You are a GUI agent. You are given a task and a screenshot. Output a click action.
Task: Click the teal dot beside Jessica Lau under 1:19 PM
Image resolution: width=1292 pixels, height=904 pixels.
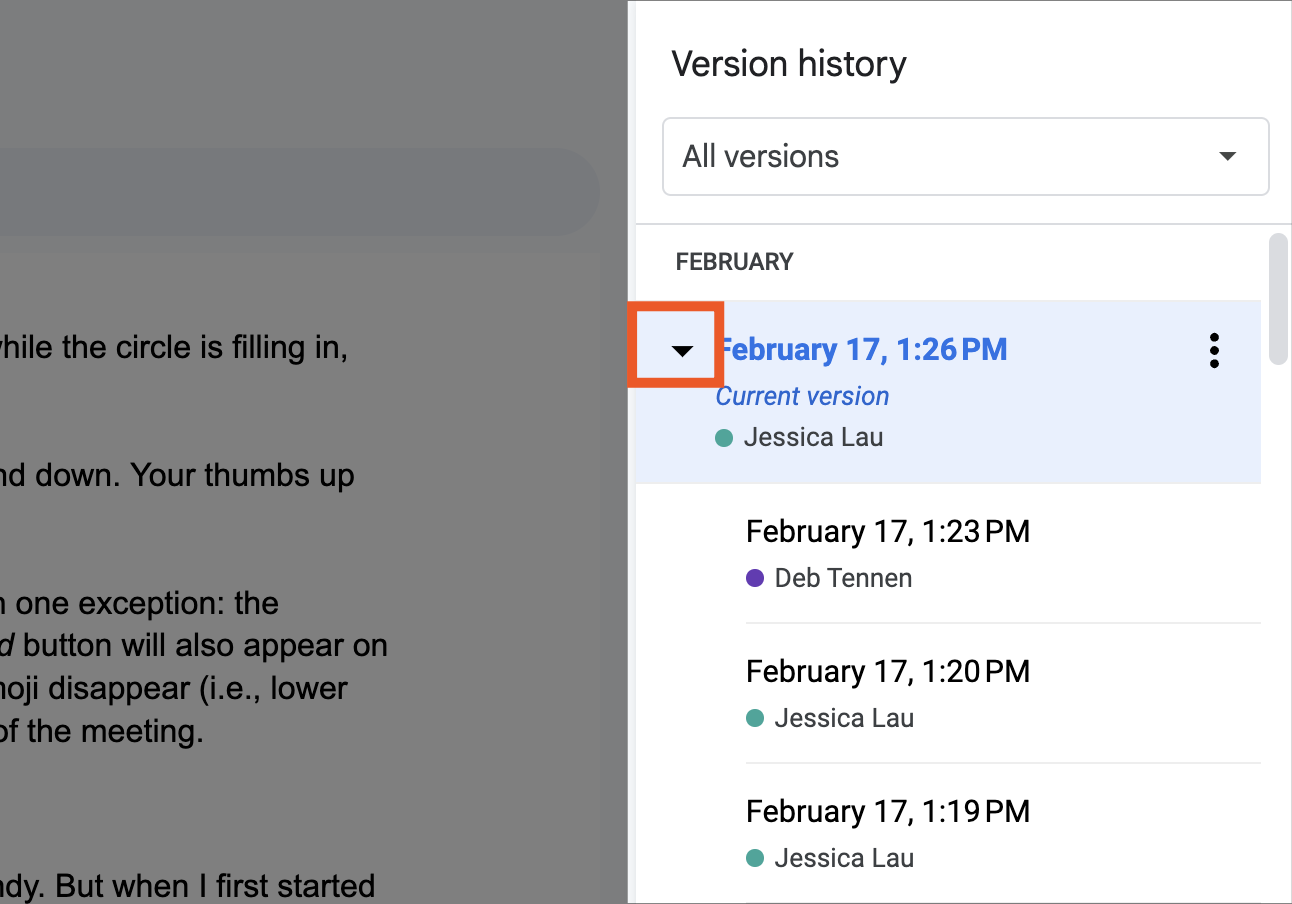tap(757, 858)
